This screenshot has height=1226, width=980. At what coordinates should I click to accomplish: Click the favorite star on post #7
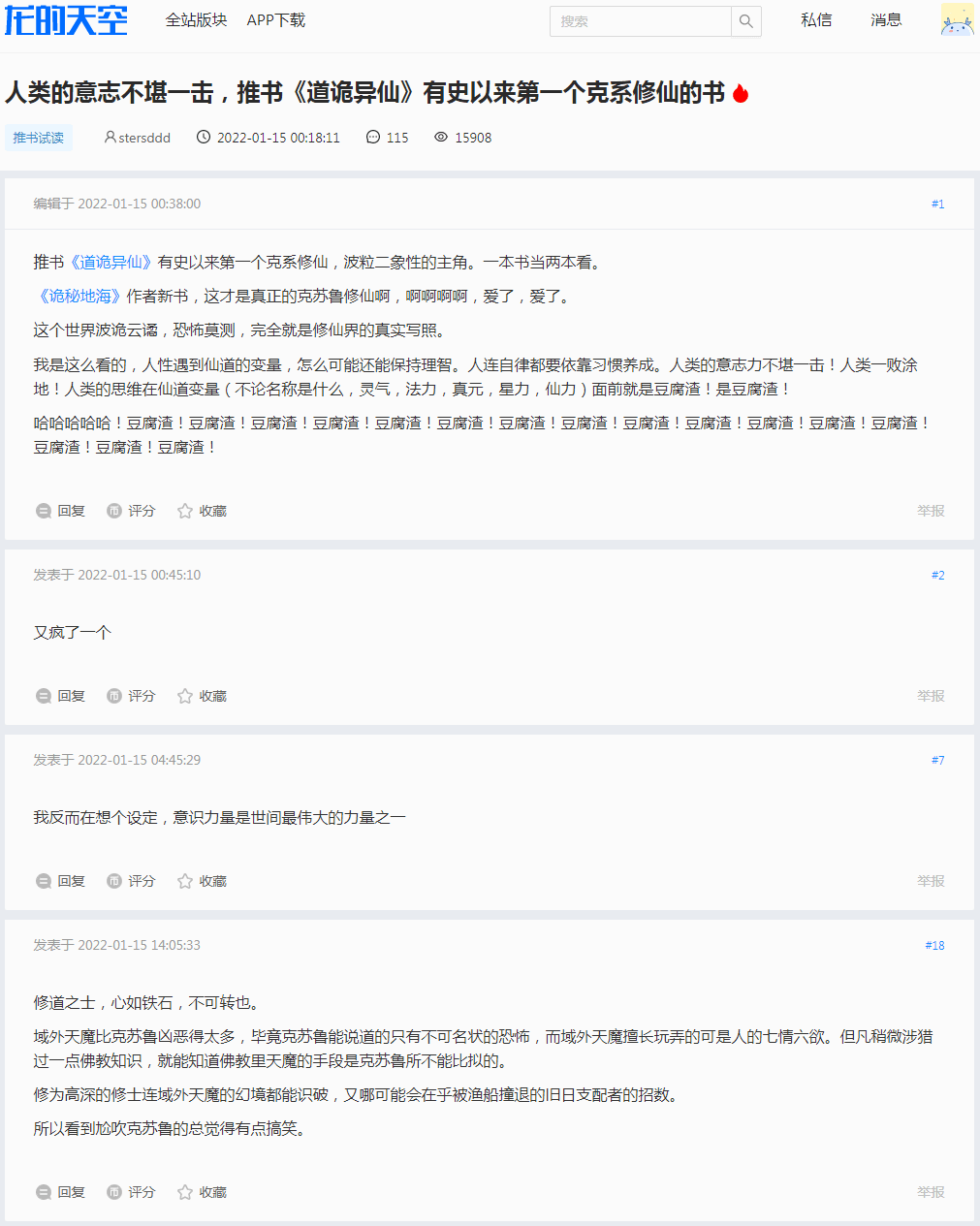185,881
